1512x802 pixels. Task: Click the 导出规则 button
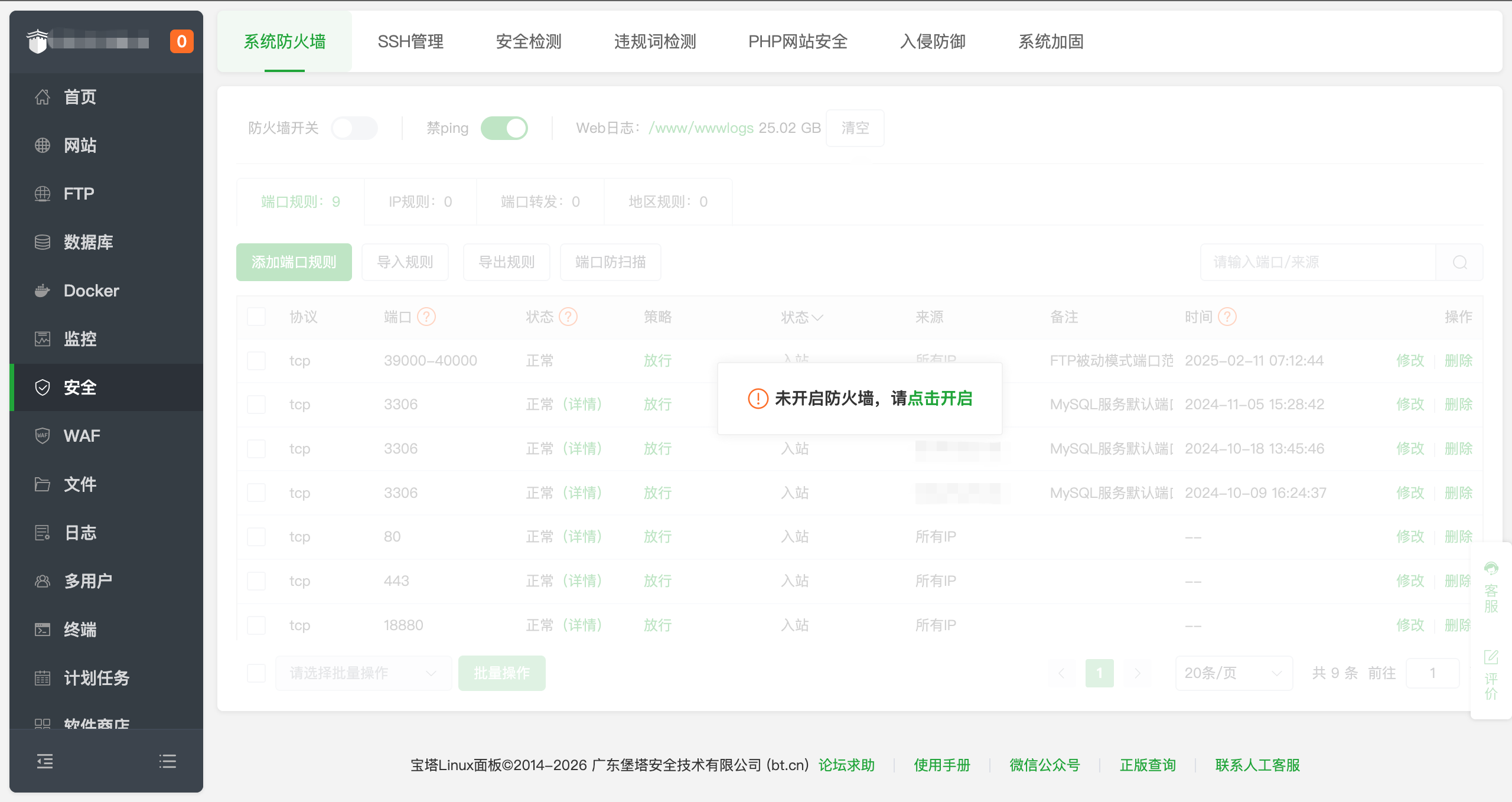pyautogui.click(x=507, y=262)
